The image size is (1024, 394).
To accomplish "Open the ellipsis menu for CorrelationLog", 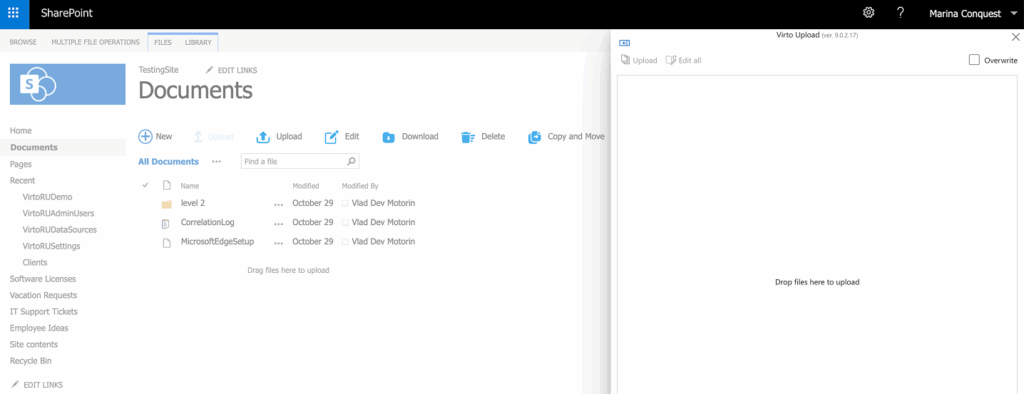I will pos(279,223).
